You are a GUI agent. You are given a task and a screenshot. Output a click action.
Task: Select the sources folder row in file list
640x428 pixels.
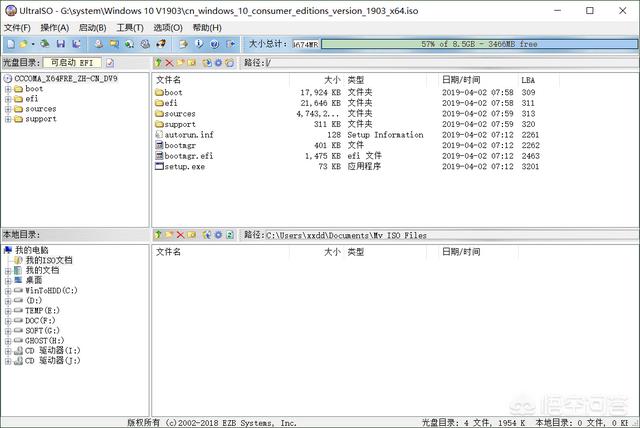click(347, 114)
